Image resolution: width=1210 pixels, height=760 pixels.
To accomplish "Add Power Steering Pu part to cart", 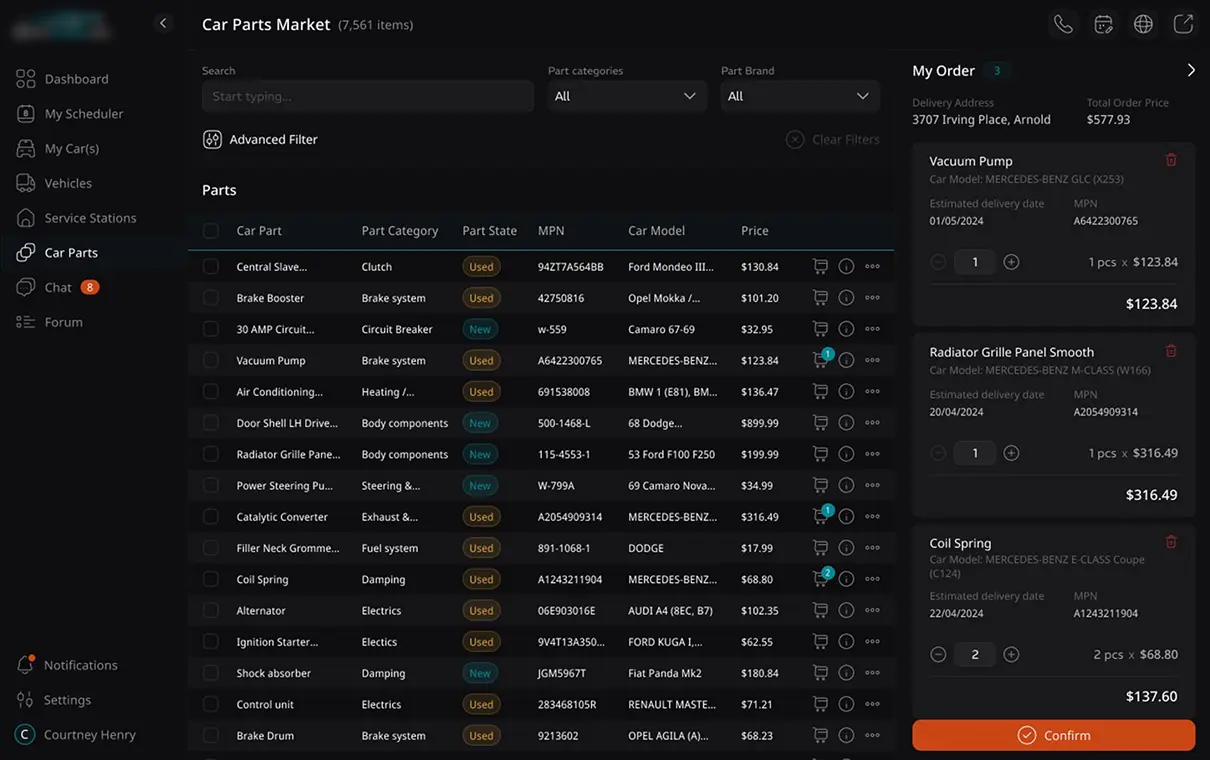I will (820, 485).
